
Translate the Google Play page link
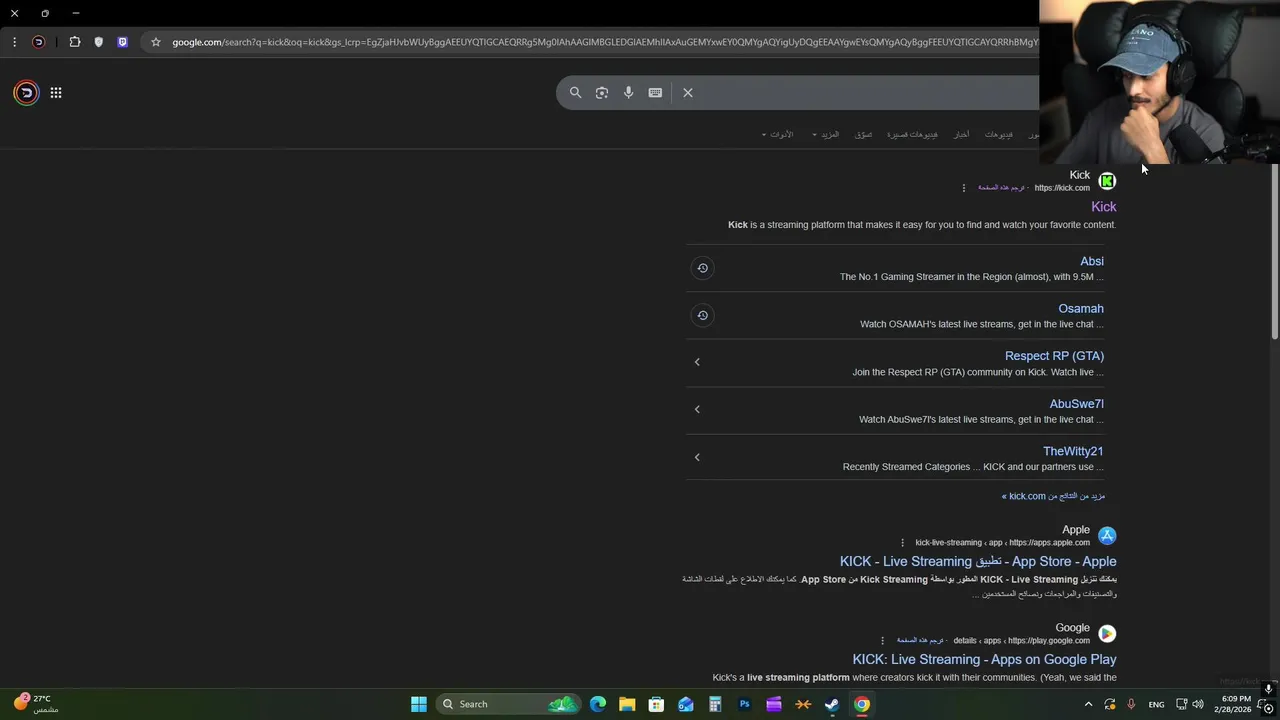tap(920, 641)
